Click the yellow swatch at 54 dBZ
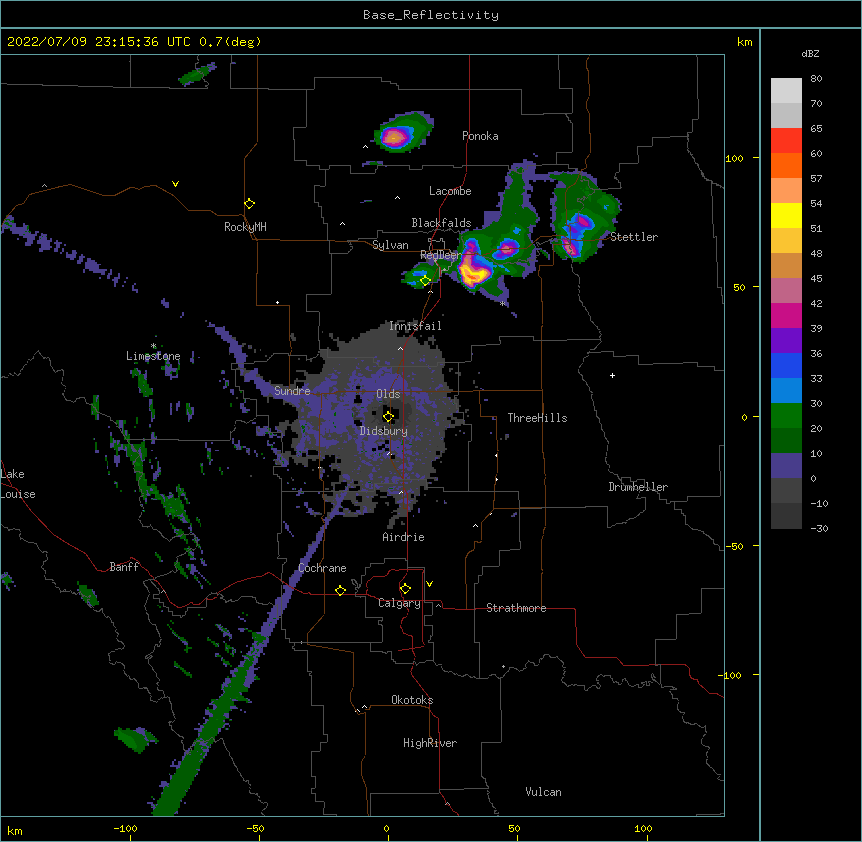This screenshot has height=842, width=862. click(x=786, y=215)
